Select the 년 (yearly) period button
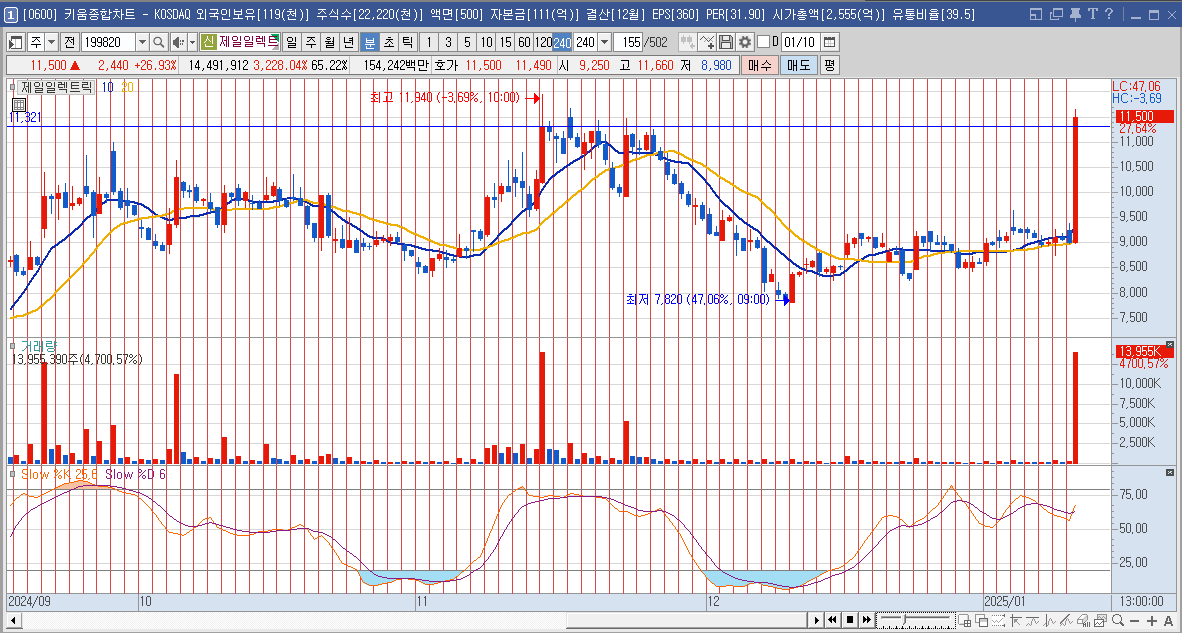1182x633 pixels. pos(347,42)
